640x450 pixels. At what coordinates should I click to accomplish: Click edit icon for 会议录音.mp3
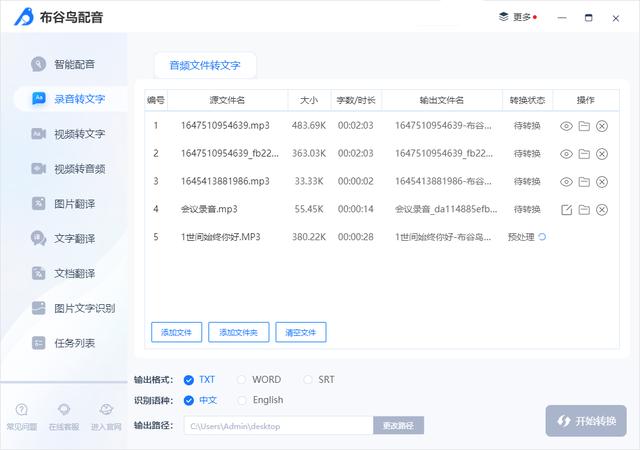point(566,209)
